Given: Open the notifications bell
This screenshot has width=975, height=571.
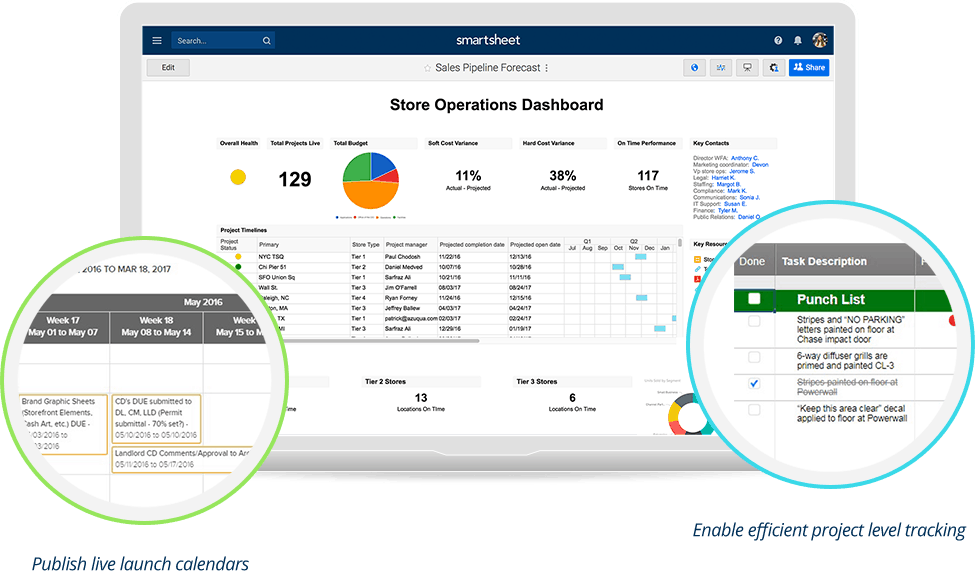Looking at the screenshot, I should click(798, 41).
